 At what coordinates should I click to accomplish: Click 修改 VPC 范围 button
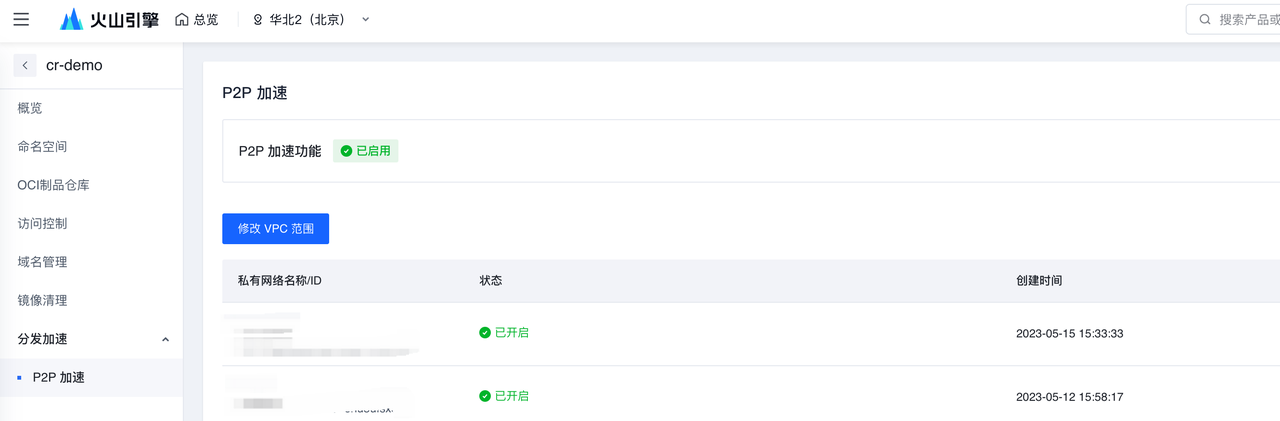(275, 228)
